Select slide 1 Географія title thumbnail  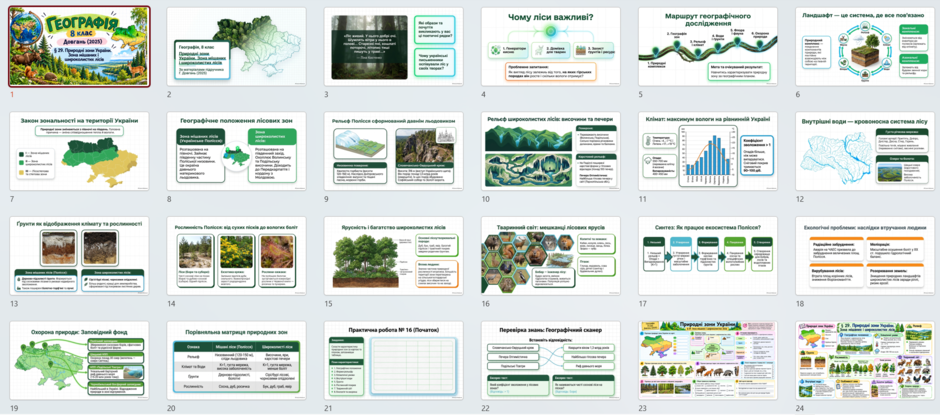(79, 46)
